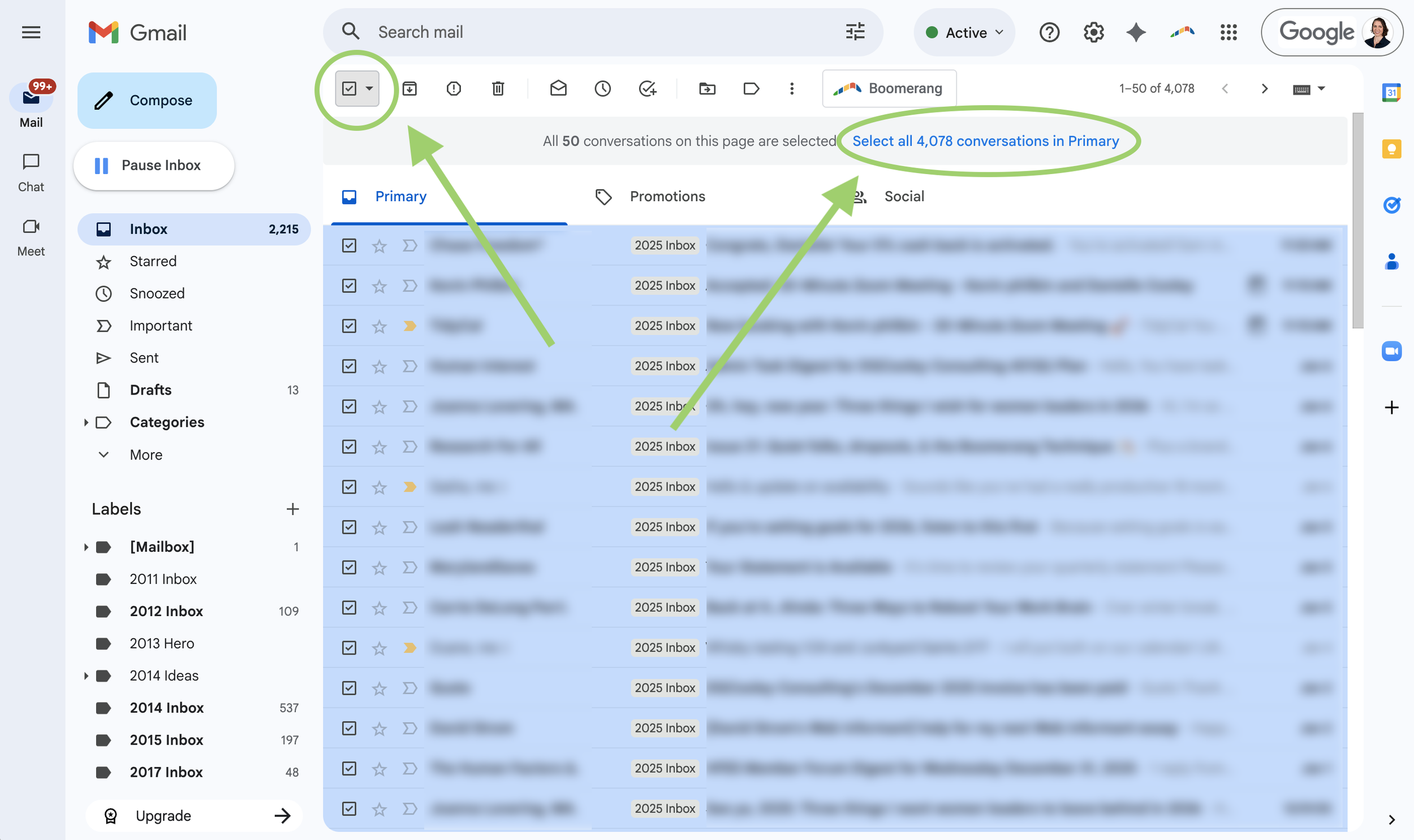Report selected emails as spam
Viewport: 1414px width, 840px height.
[x=454, y=88]
